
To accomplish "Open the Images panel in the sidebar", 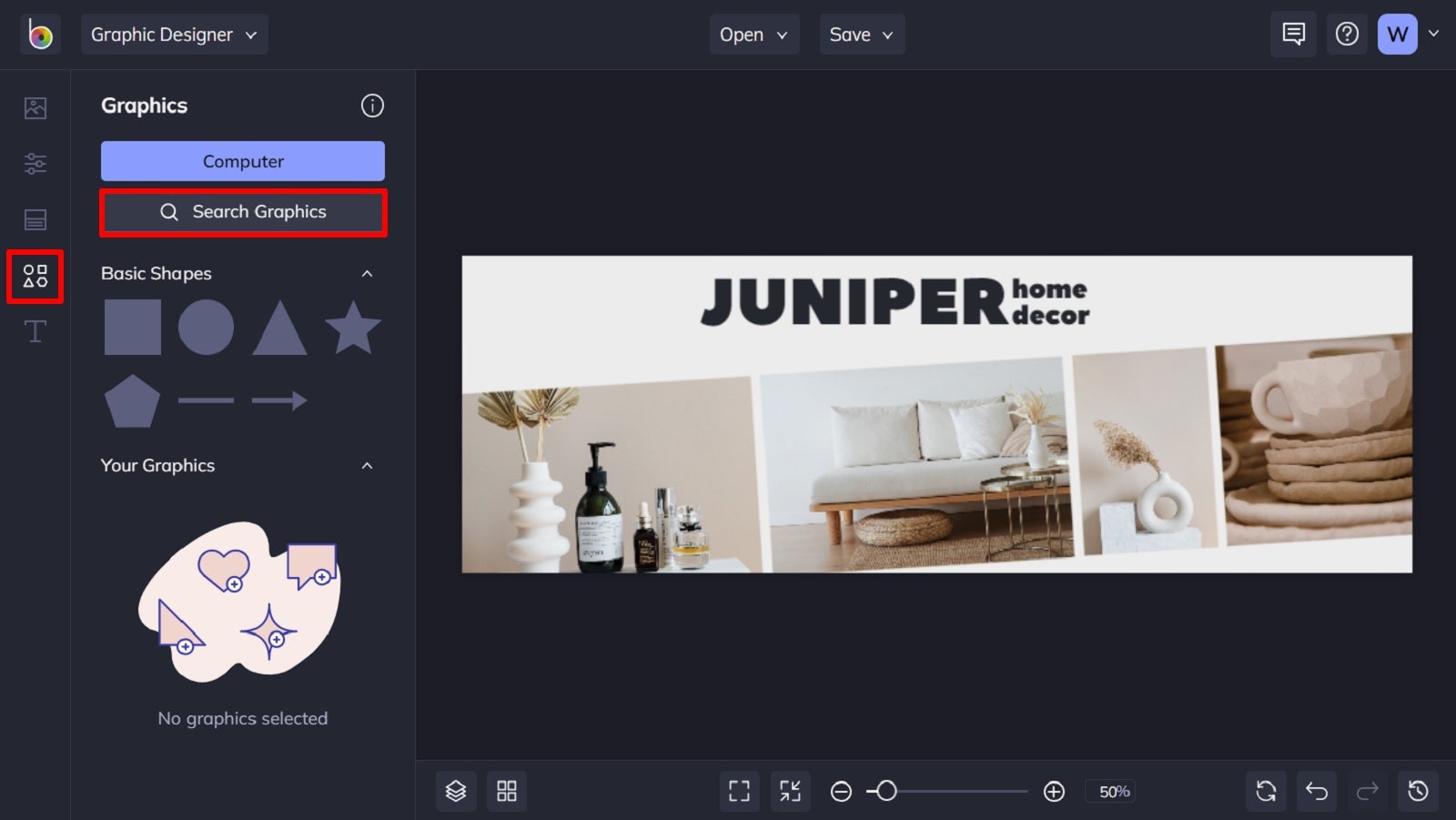I will [x=35, y=106].
